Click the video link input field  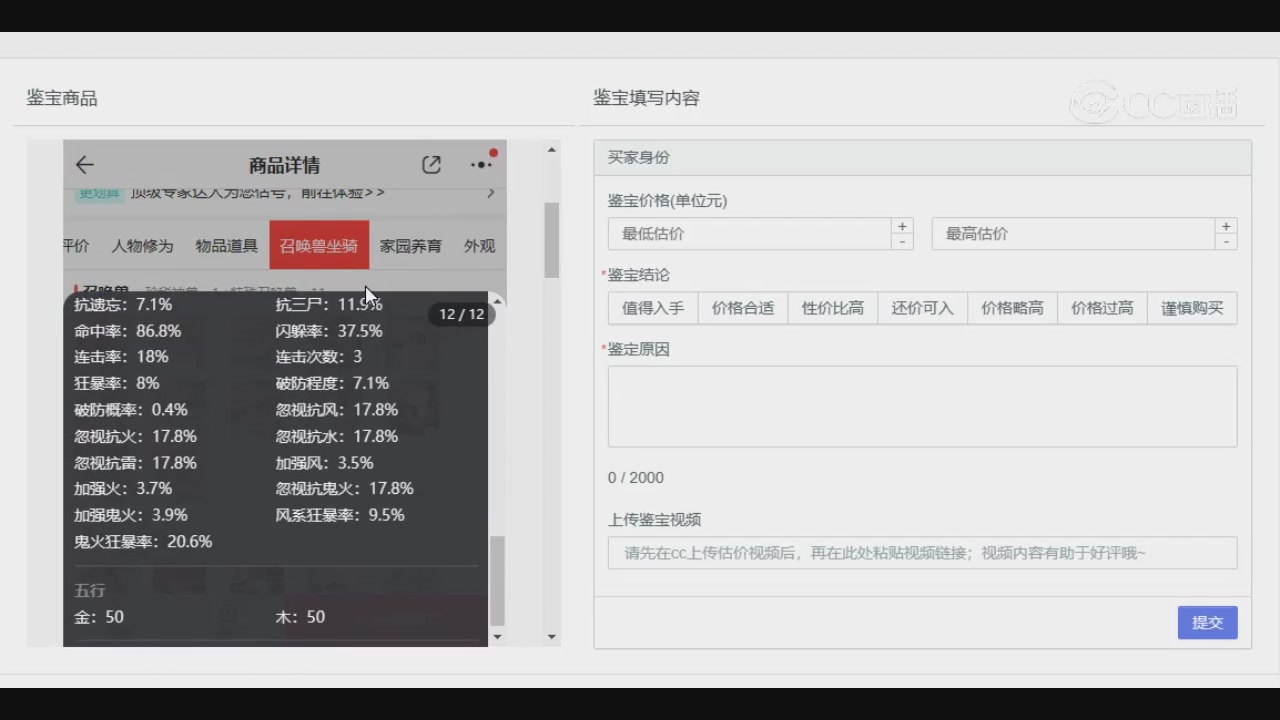click(x=922, y=553)
